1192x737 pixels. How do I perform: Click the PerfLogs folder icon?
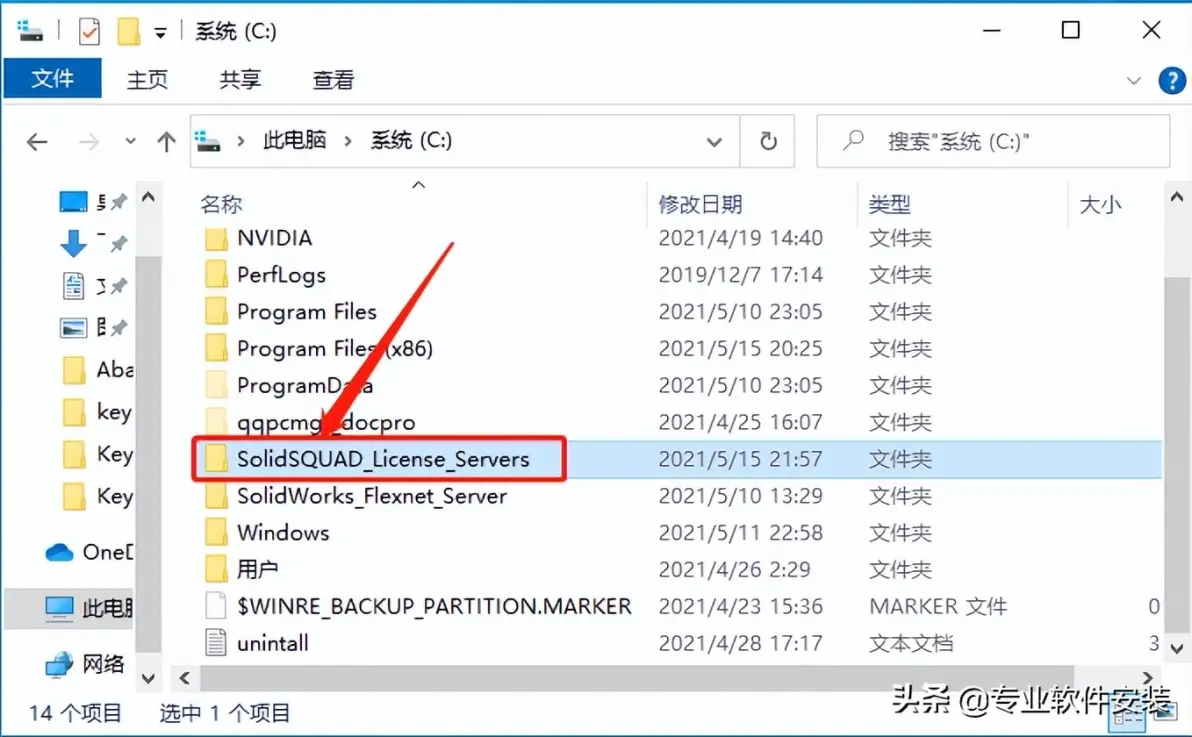pyautogui.click(x=216, y=275)
